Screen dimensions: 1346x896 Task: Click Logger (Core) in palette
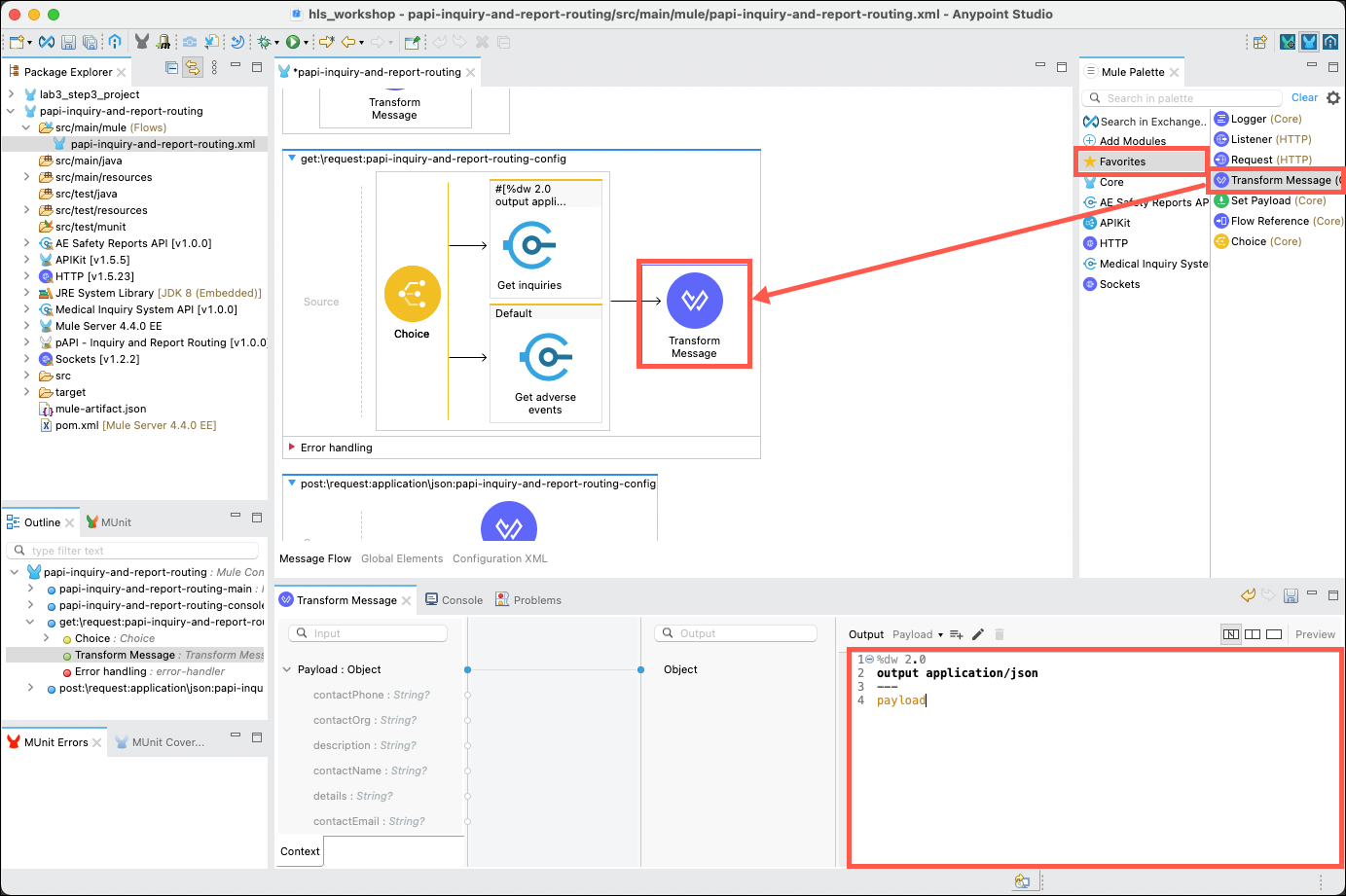click(x=1257, y=119)
